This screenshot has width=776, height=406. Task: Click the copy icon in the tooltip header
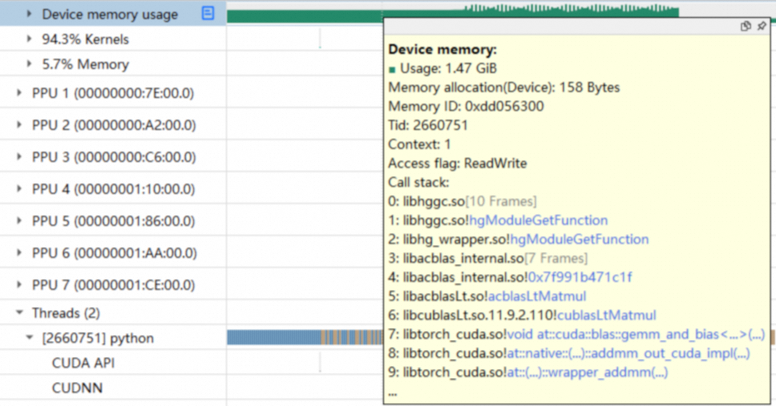click(745, 27)
